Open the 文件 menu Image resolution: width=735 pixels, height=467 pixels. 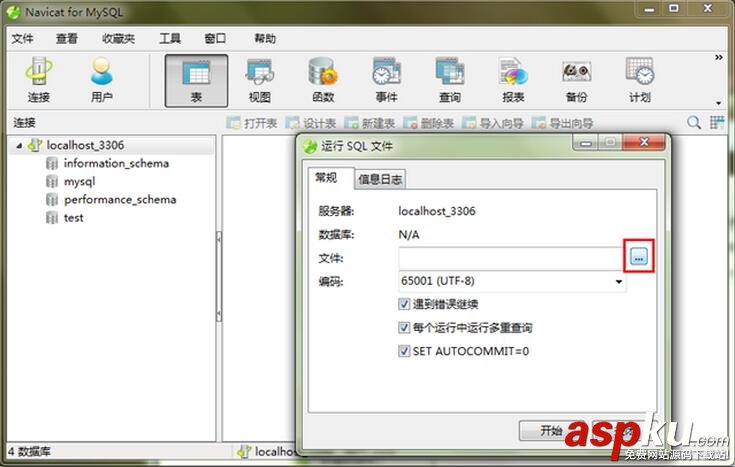pyautogui.click(x=22, y=38)
